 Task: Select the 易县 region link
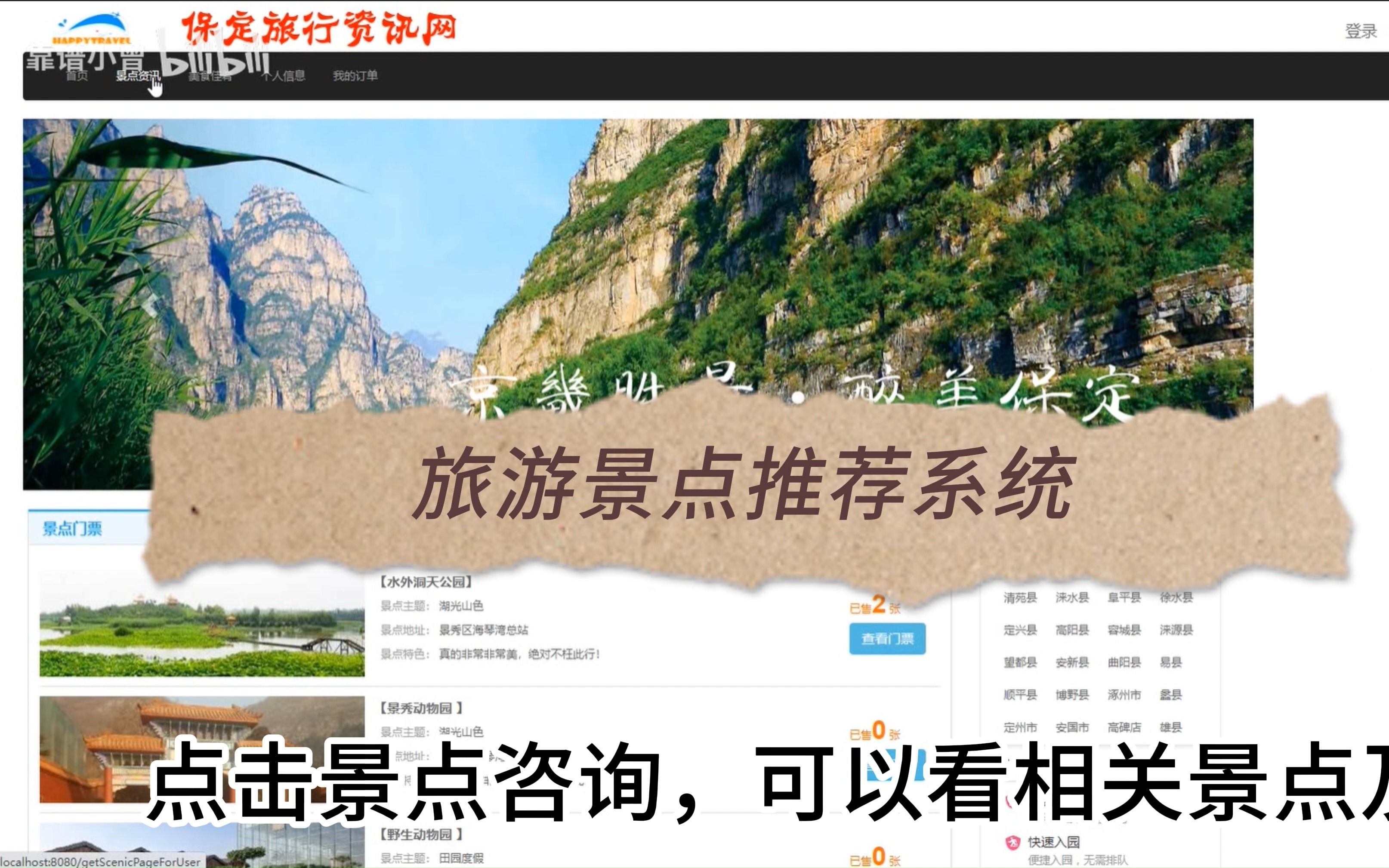[1171, 662]
